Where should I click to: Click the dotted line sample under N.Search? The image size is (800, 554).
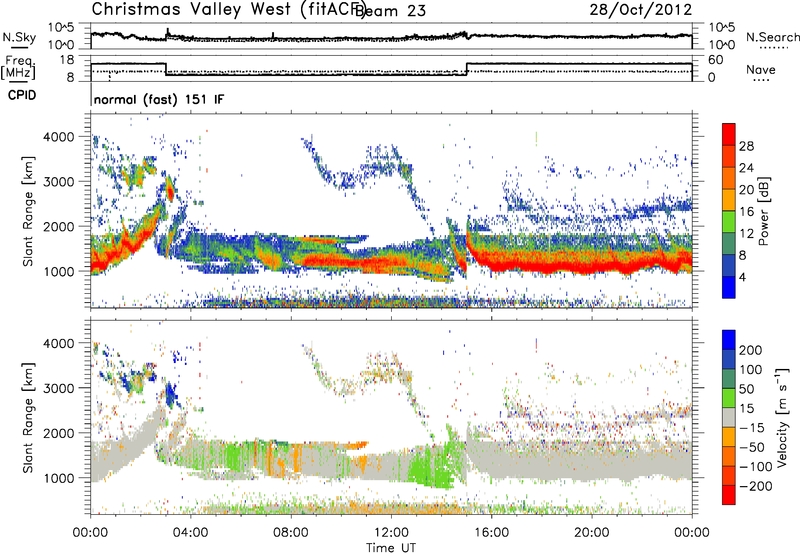[x=773, y=48]
